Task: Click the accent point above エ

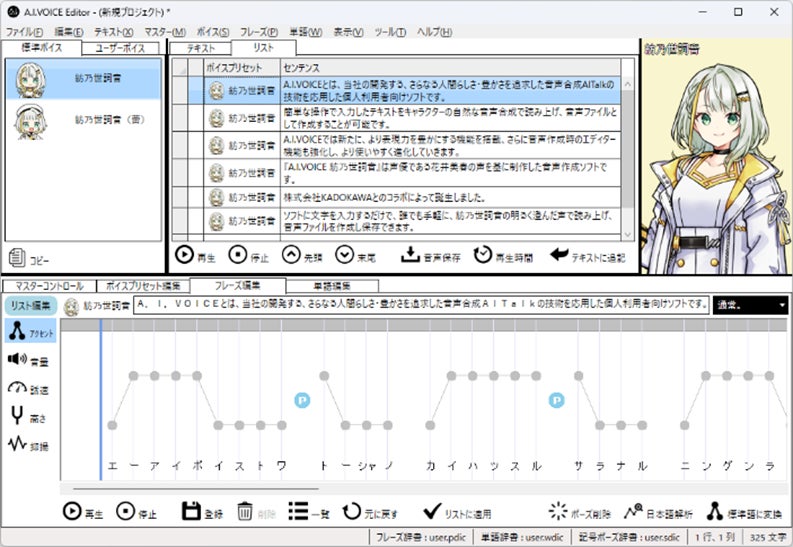Action: pyautogui.click(x=112, y=425)
